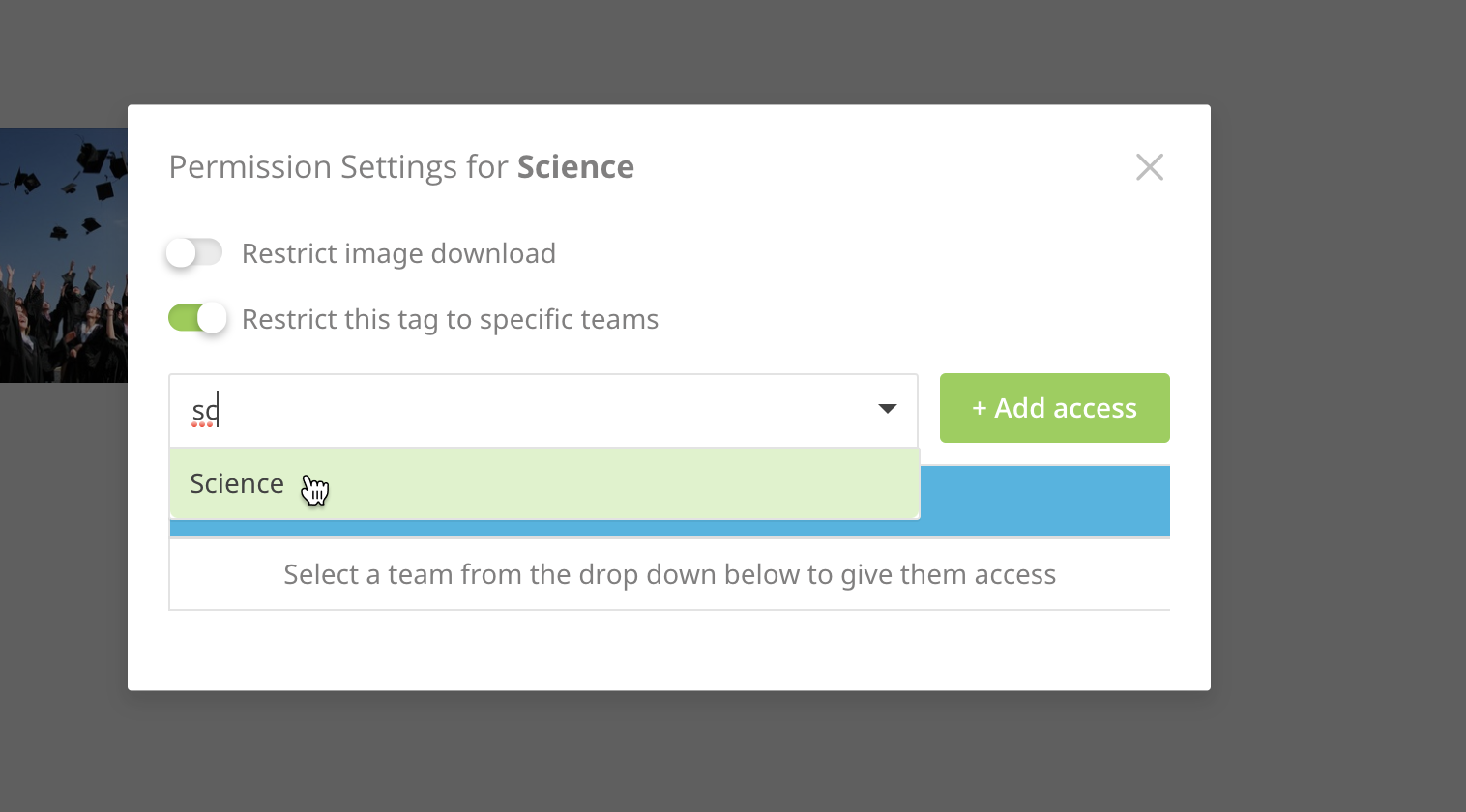The height and width of the screenshot is (812, 1466).
Task: Click the "Select a team from the drop down" row
Action: coord(669,574)
